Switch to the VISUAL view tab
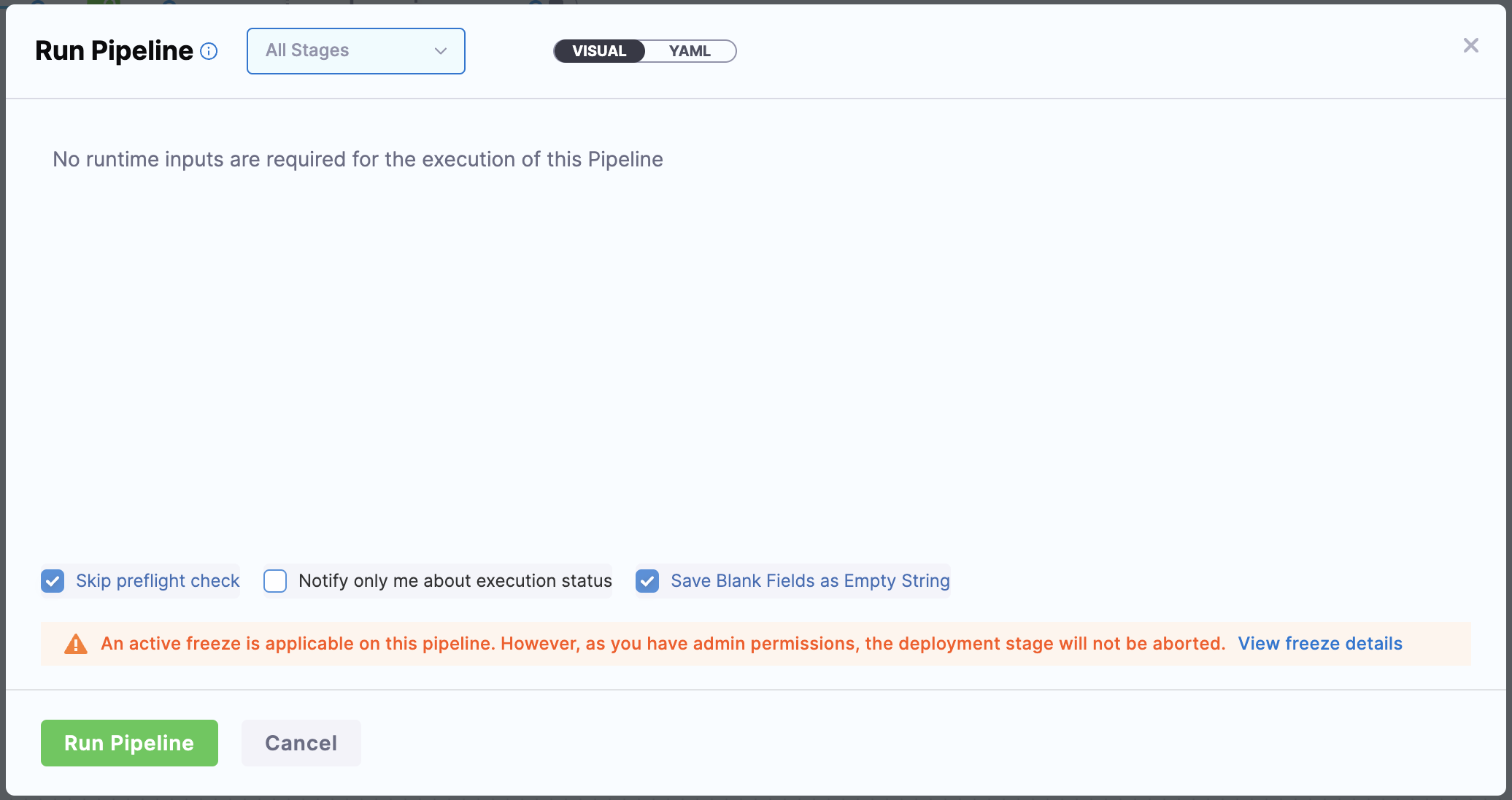The image size is (1512, 800). click(599, 51)
